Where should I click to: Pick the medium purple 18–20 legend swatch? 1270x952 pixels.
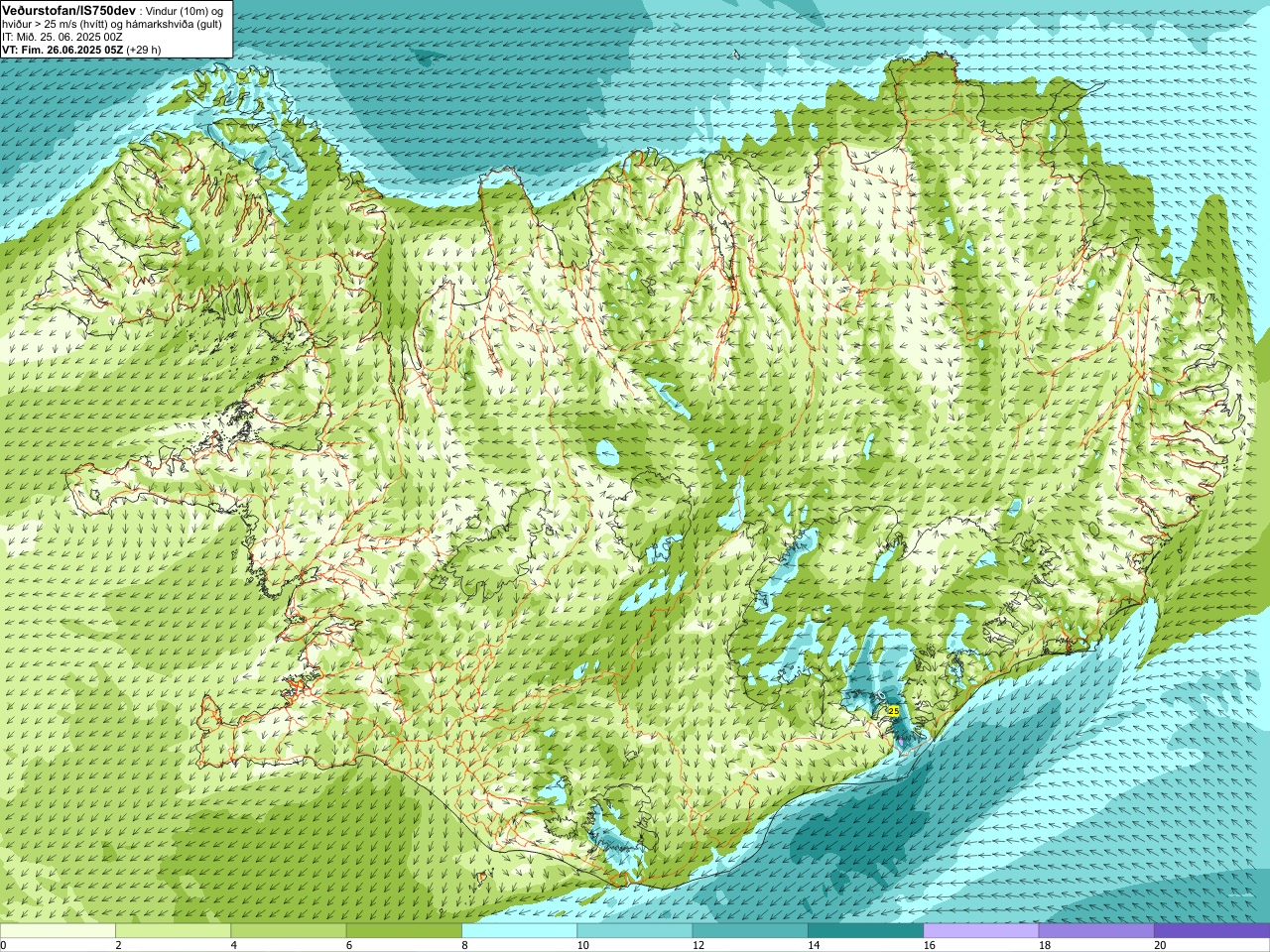coord(1096,931)
